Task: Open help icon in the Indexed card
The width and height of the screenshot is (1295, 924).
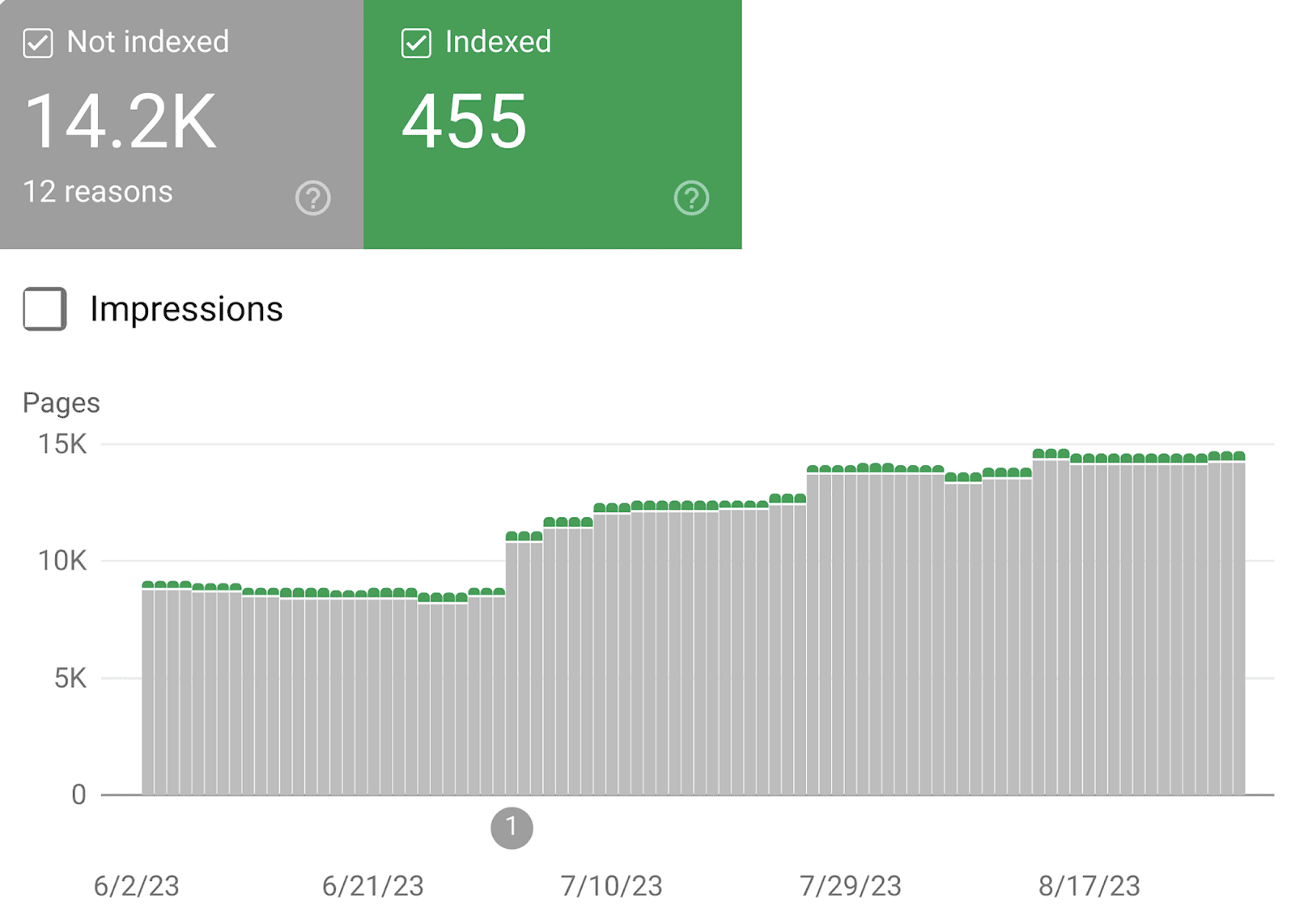Action: 691,197
